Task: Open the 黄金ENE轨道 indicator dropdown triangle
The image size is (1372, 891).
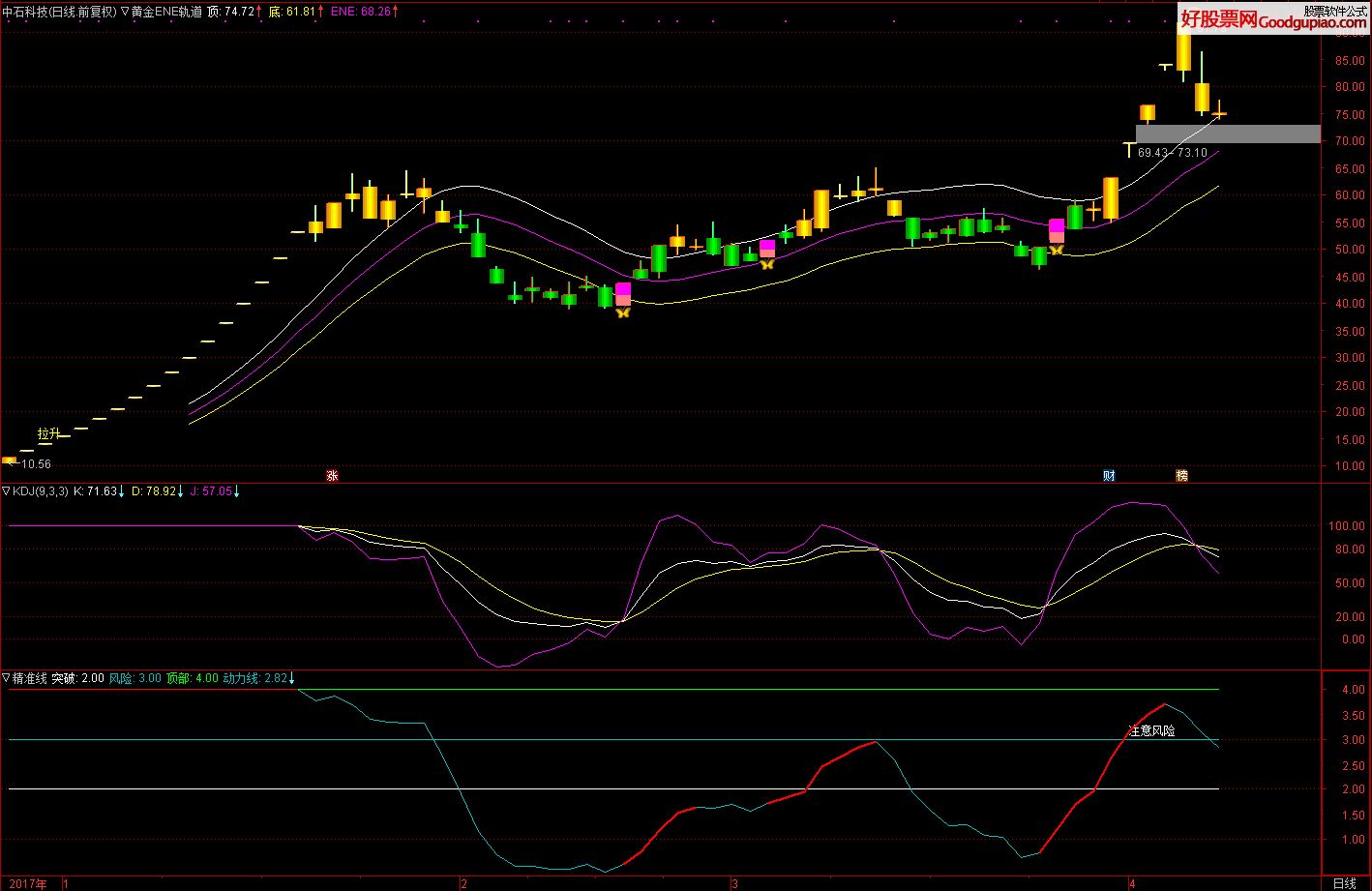Action: pyautogui.click(x=125, y=12)
